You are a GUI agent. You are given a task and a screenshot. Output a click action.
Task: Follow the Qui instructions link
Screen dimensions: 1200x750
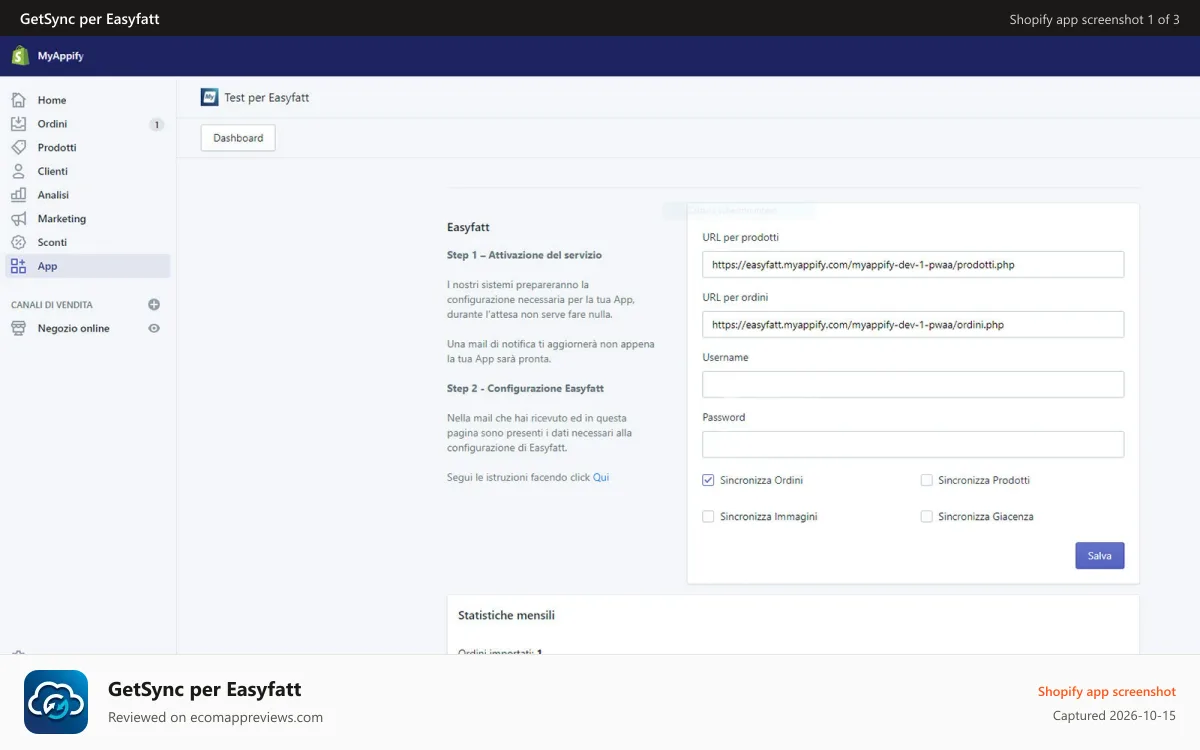click(601, 478)
